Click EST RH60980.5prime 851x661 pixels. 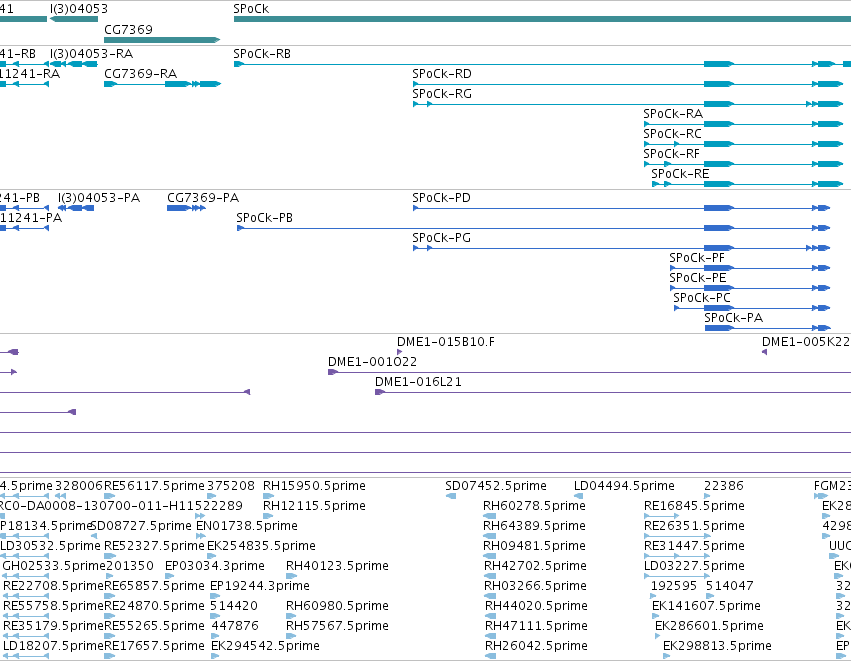click(338, 606)
